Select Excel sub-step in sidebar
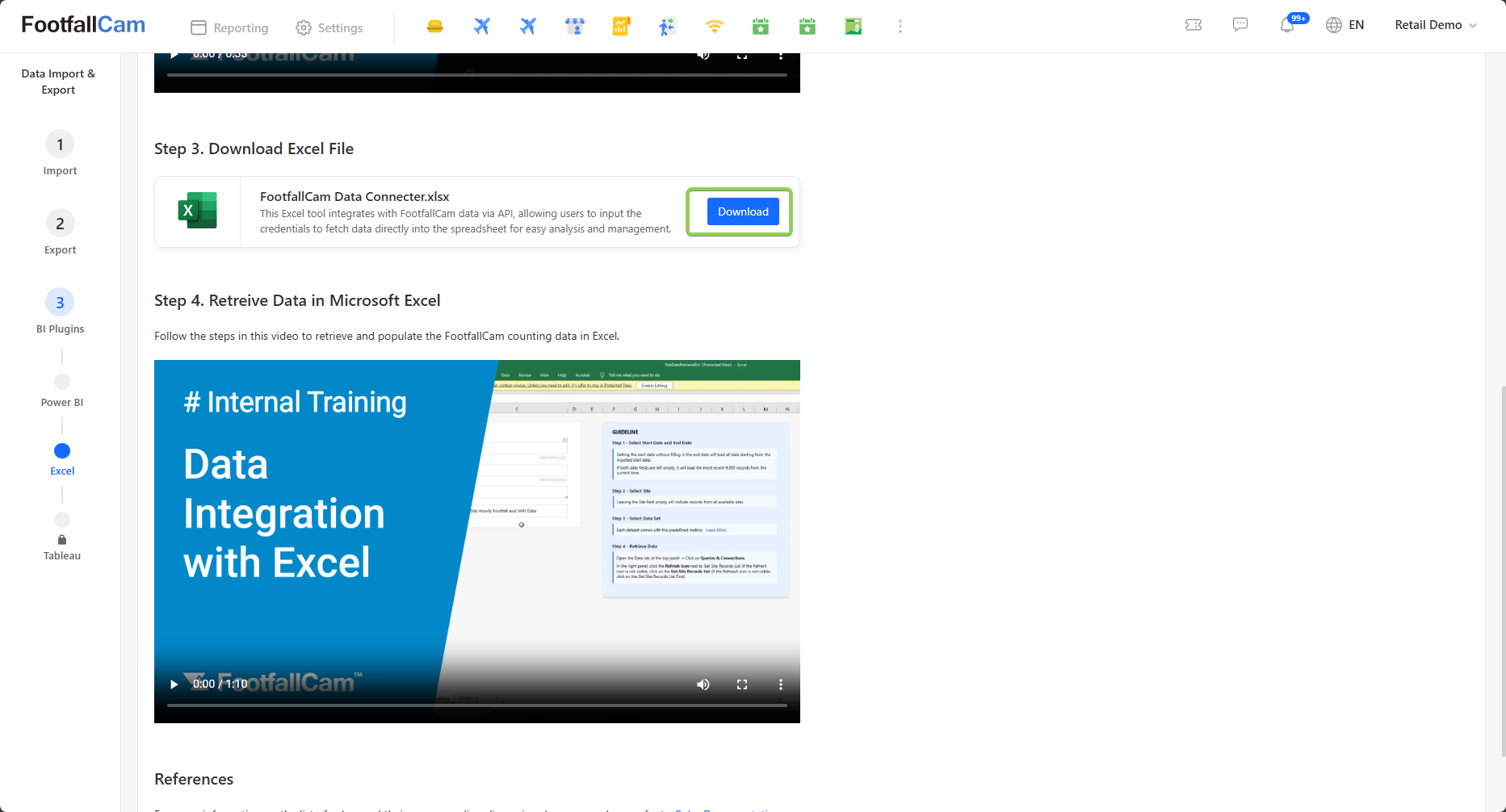1506x812 pixels. pyautogui.click(x=62, y=459)
